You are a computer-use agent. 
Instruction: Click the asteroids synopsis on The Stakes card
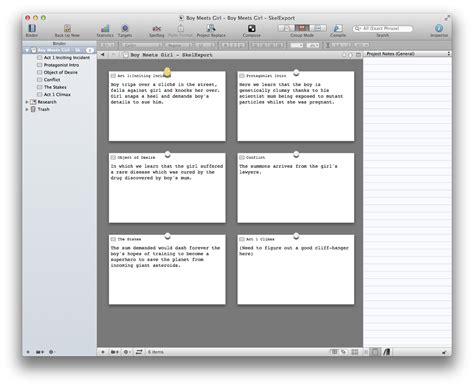[x=165, y=257]
